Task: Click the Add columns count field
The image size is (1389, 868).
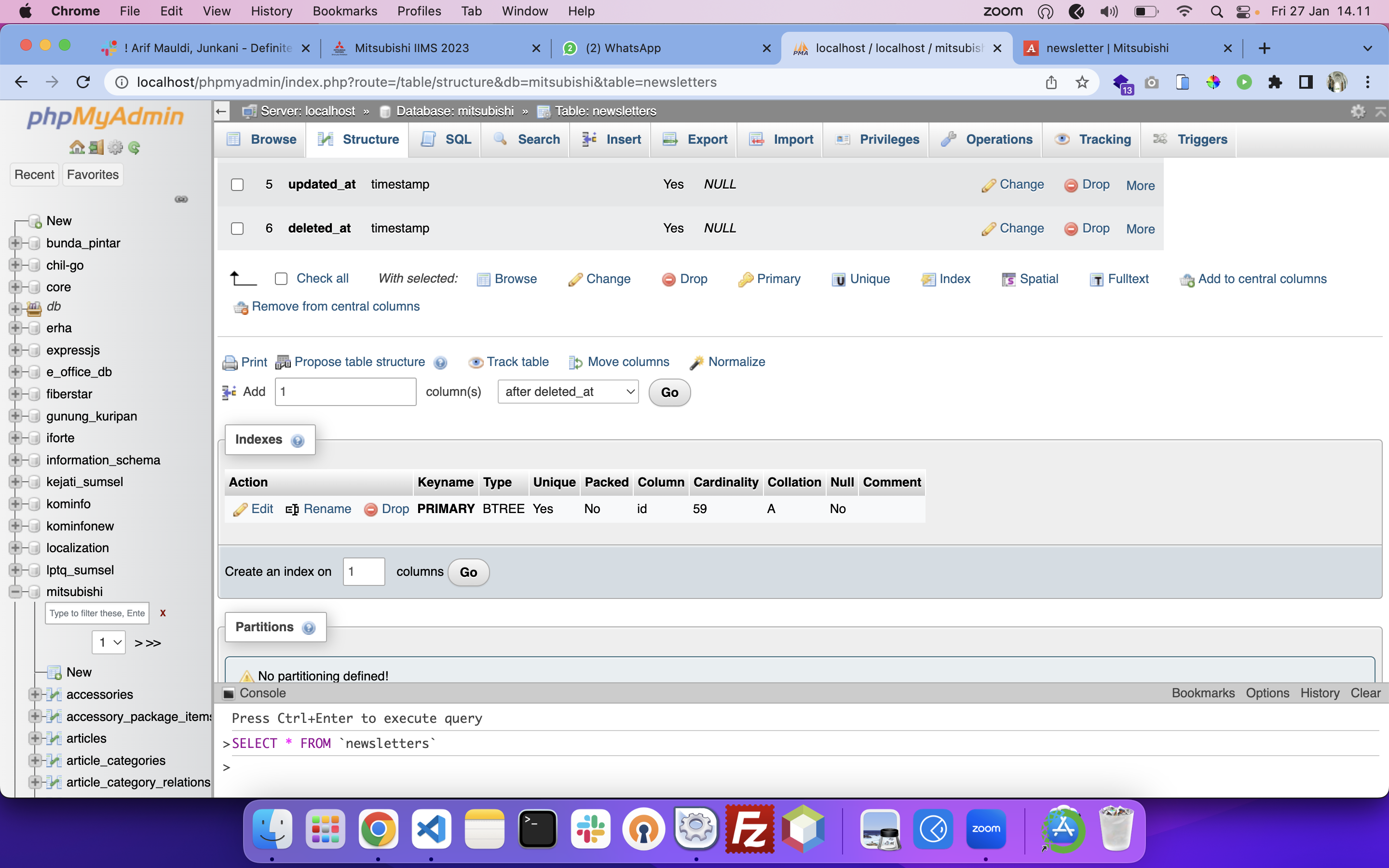Action: point(345,392)
